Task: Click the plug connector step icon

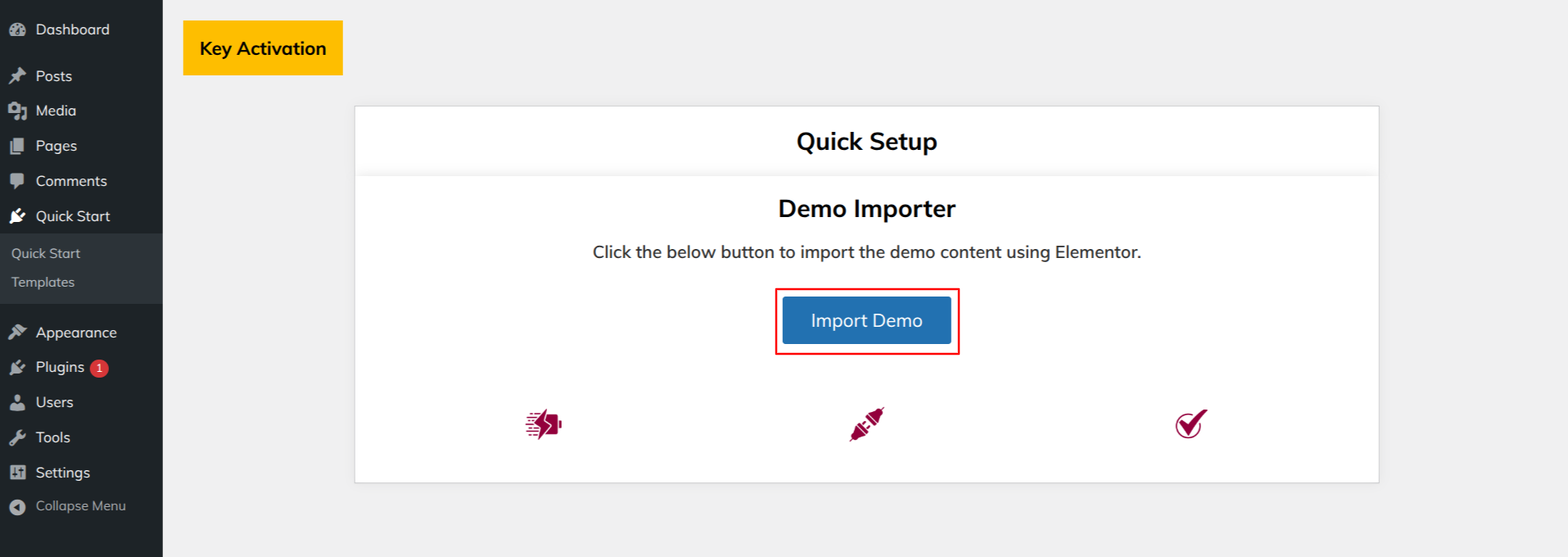Action: (x=866, y=424)
